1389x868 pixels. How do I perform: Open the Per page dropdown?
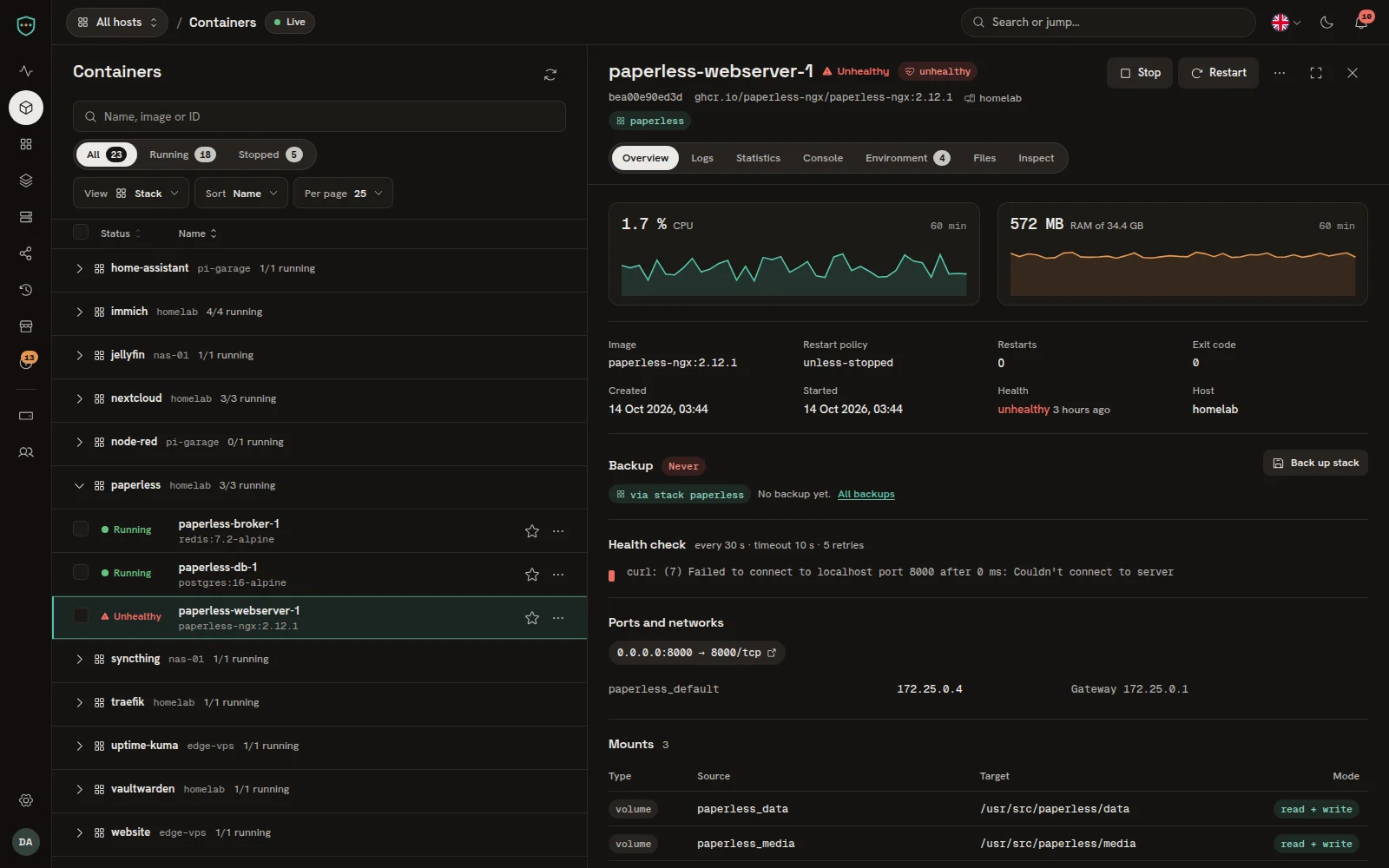343,193
